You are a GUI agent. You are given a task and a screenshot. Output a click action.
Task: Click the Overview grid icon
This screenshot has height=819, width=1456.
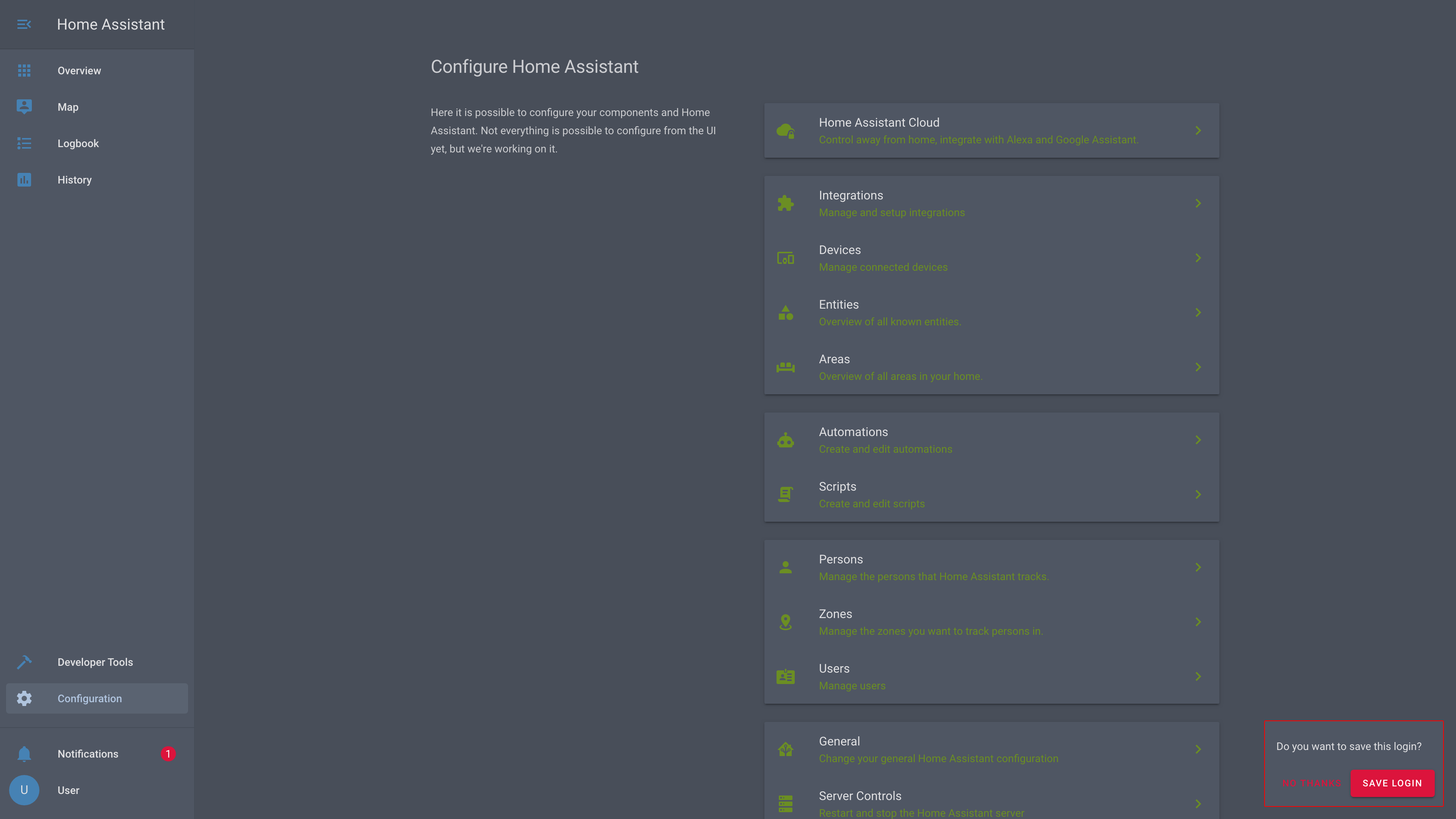click(x=24, y=71)
